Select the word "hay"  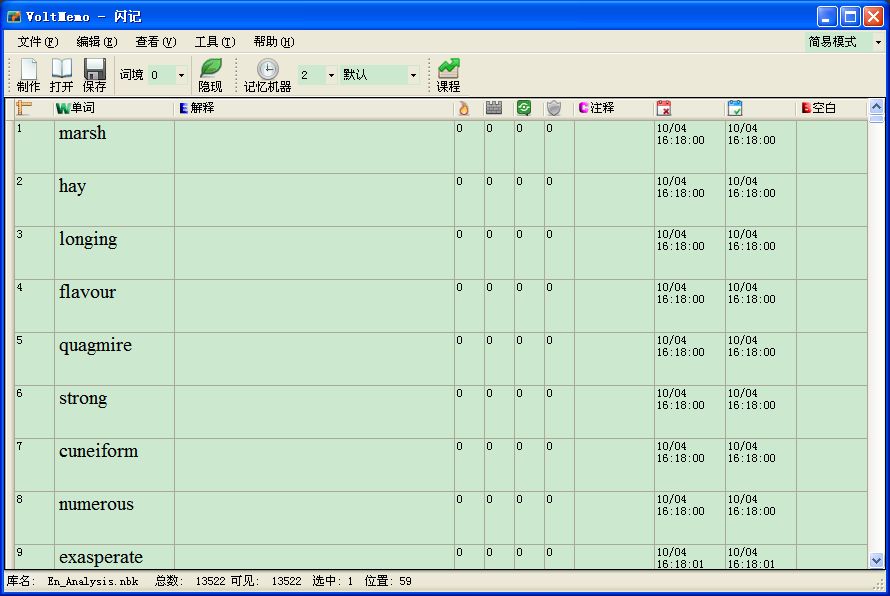(72, 187)
